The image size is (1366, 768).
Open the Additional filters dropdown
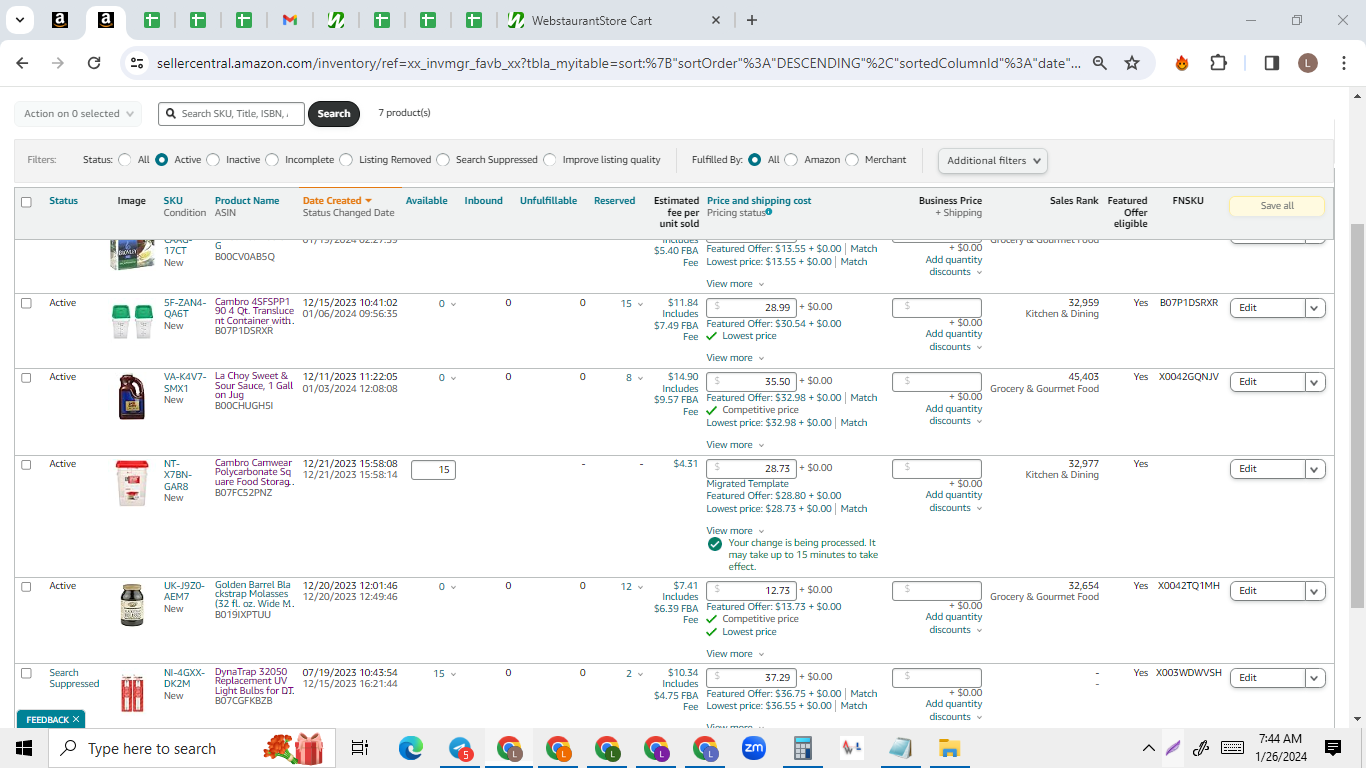click(x=993, y=160)
